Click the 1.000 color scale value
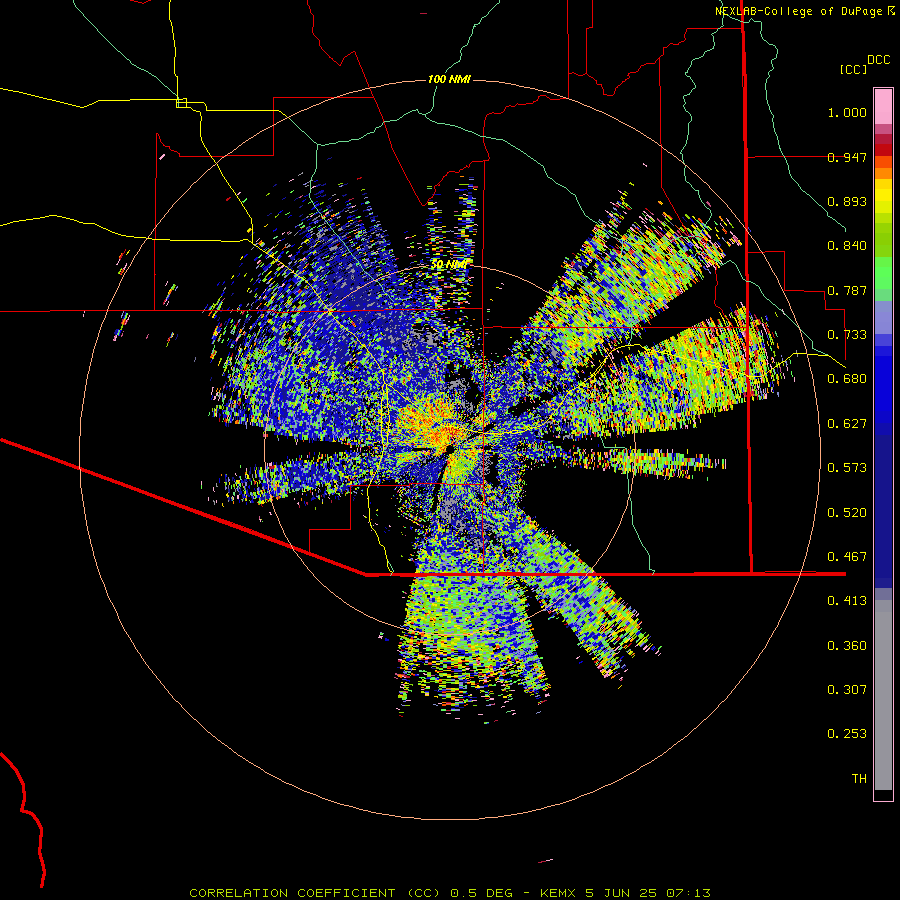This screenshot has height=900, width=900. pyautogui.click(x=847, y=112)
